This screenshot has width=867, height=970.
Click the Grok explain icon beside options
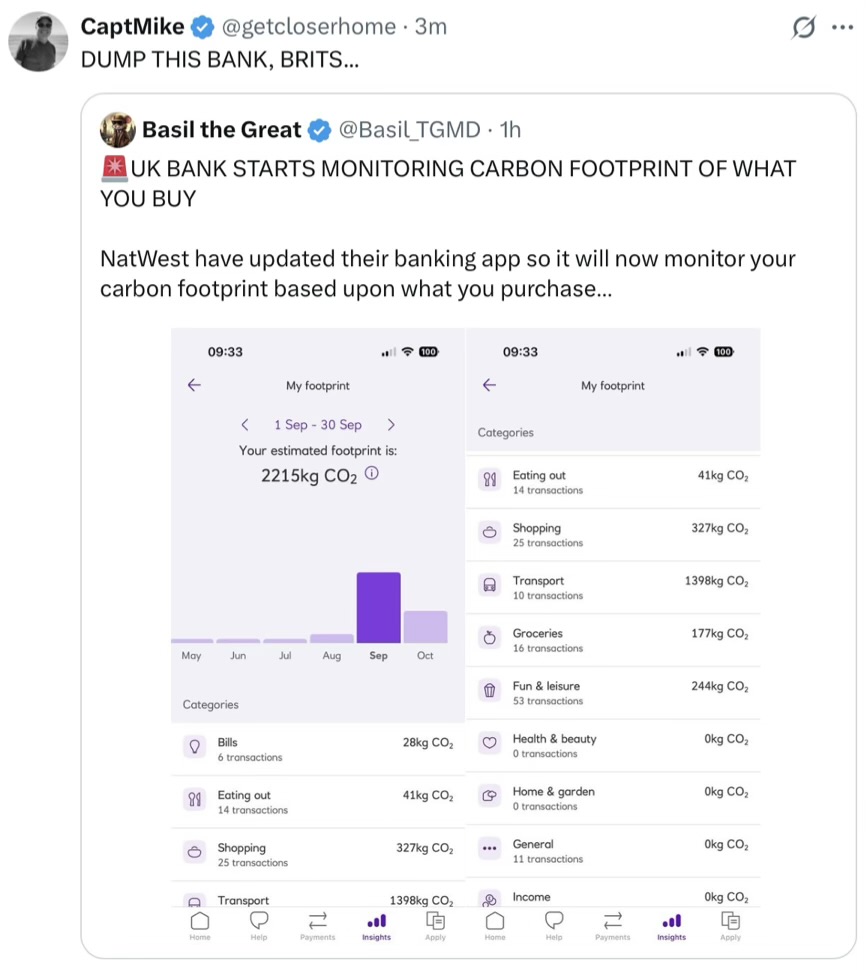(x=804, y=28)
